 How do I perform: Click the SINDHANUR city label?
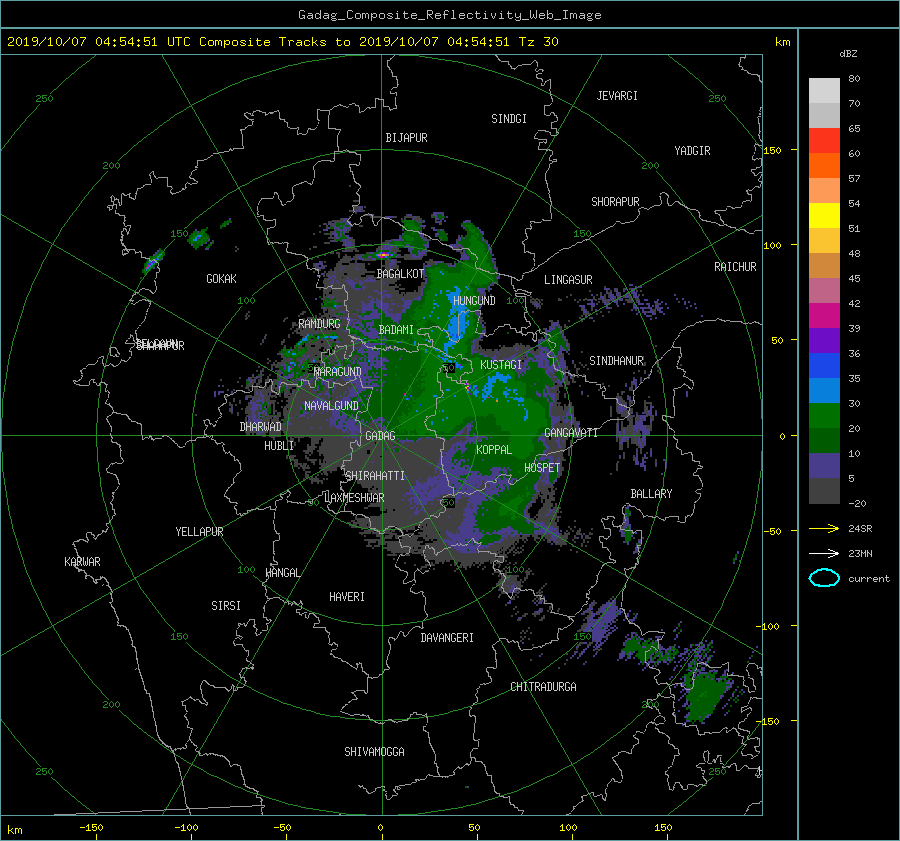pos(616,361)
